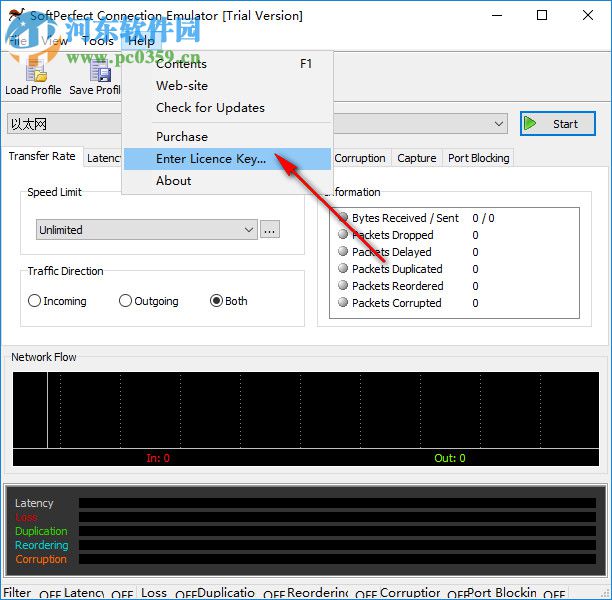Screen dimensions: 612x600
Task: Click the ellipsis button beside speed limit
Action: click(x=270, y=230)
